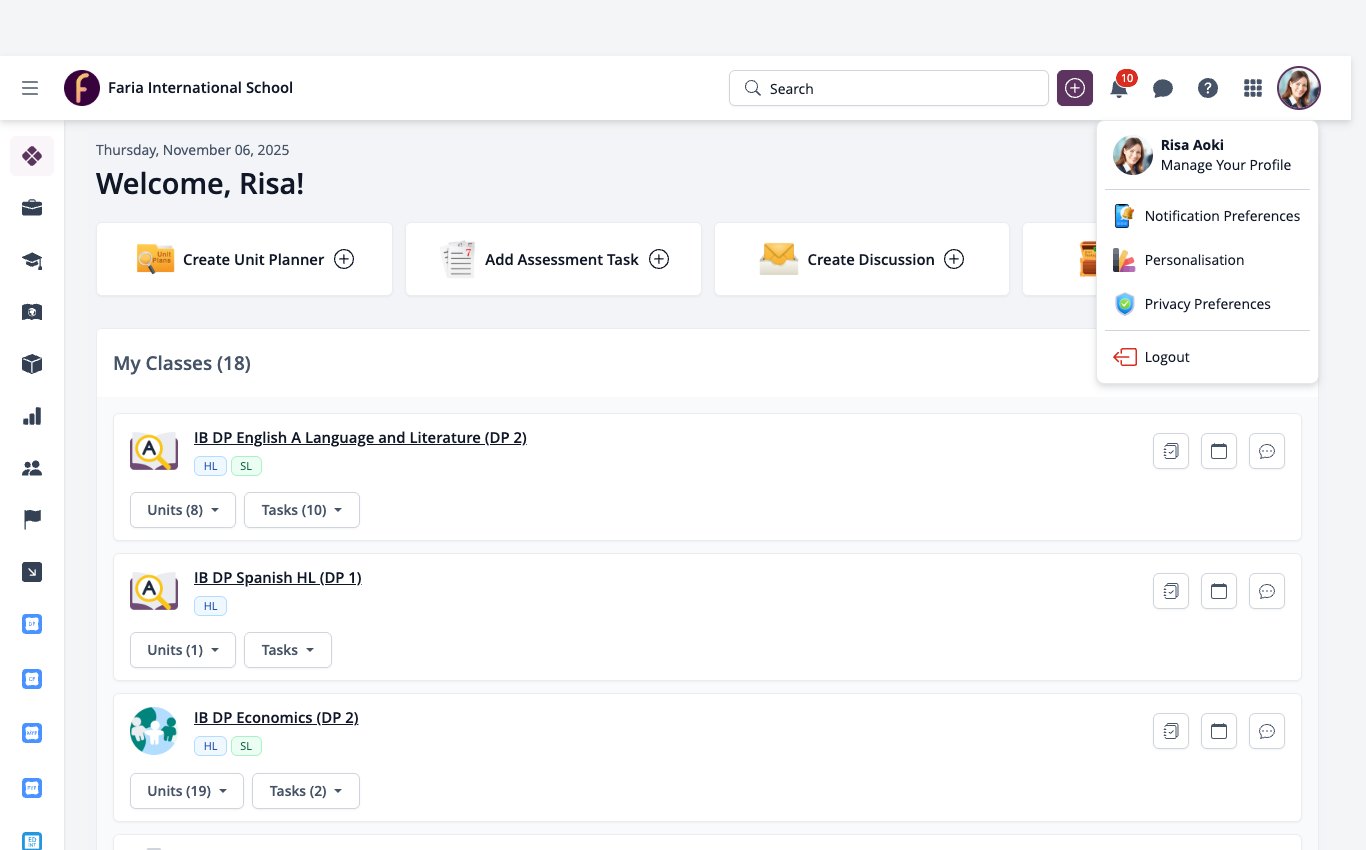Open the PYP programme sidebar icon

(x=32, y=788)
